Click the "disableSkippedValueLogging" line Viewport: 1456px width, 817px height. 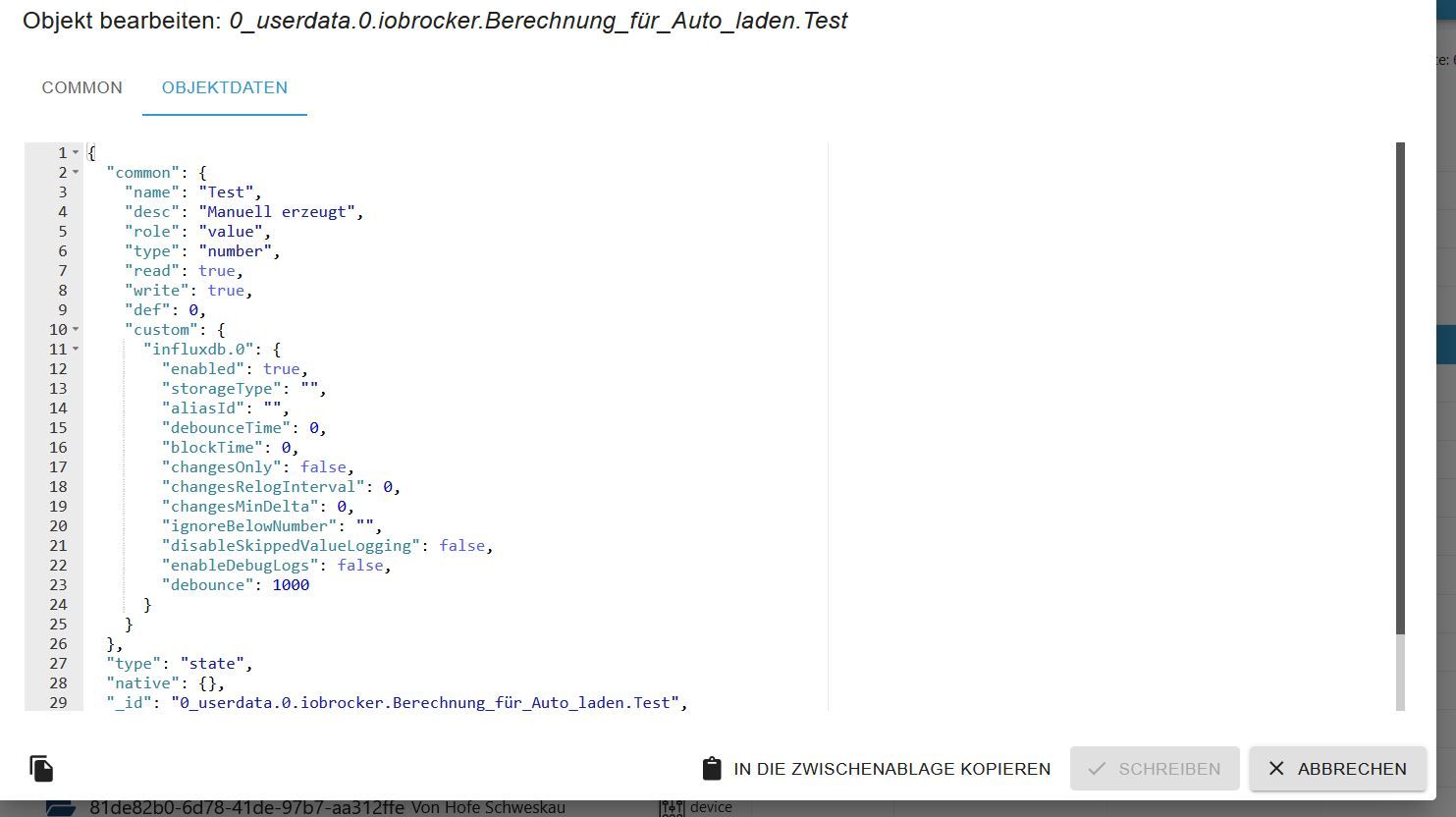[328, 546]
